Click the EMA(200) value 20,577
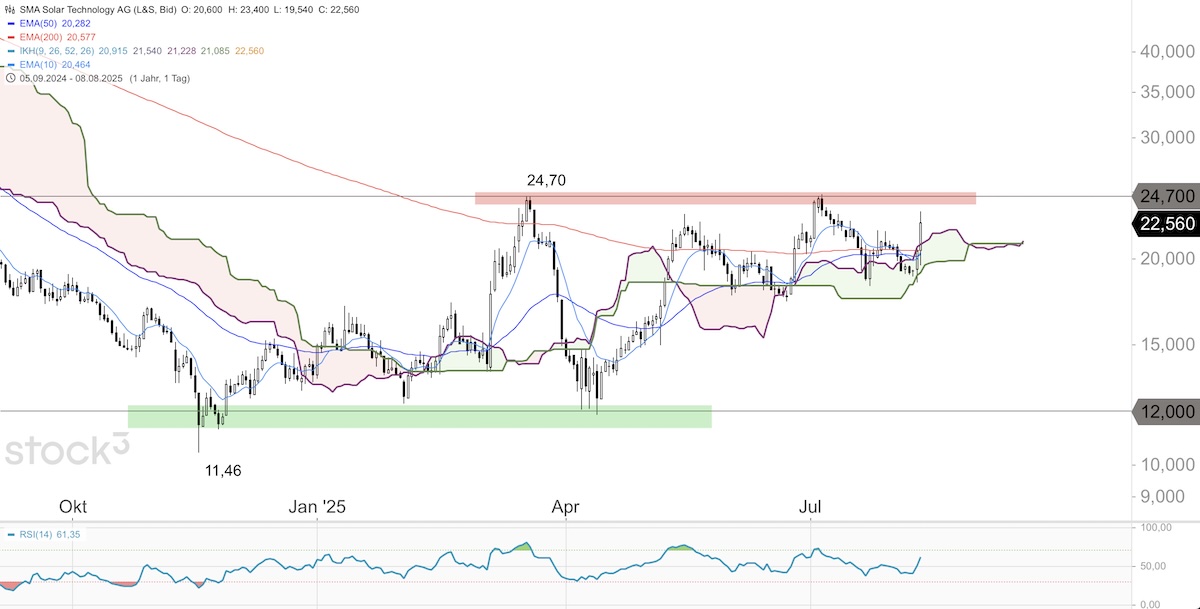1200x609 pixels. click(x=81, y=37)
